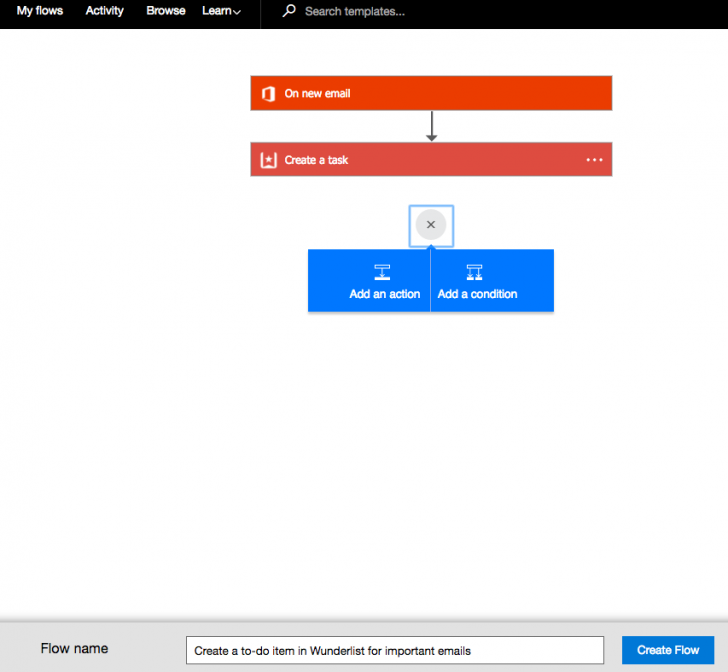The width and height of the screenshot is (728, 672).
Task: Open the My flows page
Action: coord(39,11)
